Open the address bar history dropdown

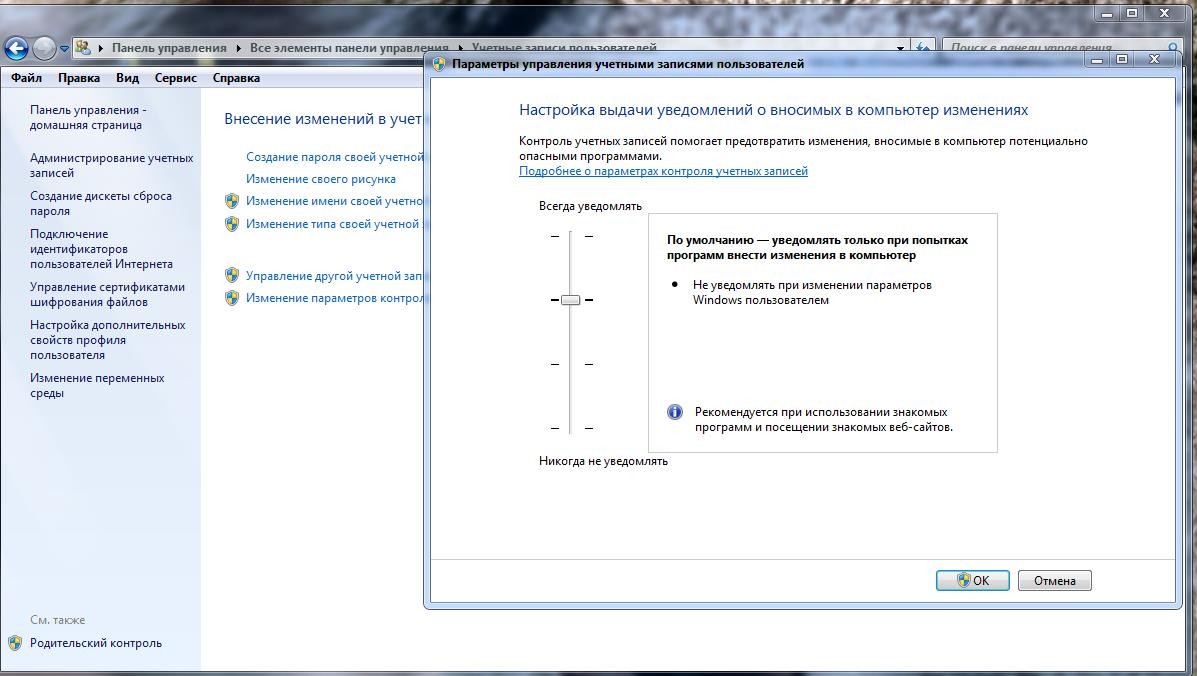point(900,48)
